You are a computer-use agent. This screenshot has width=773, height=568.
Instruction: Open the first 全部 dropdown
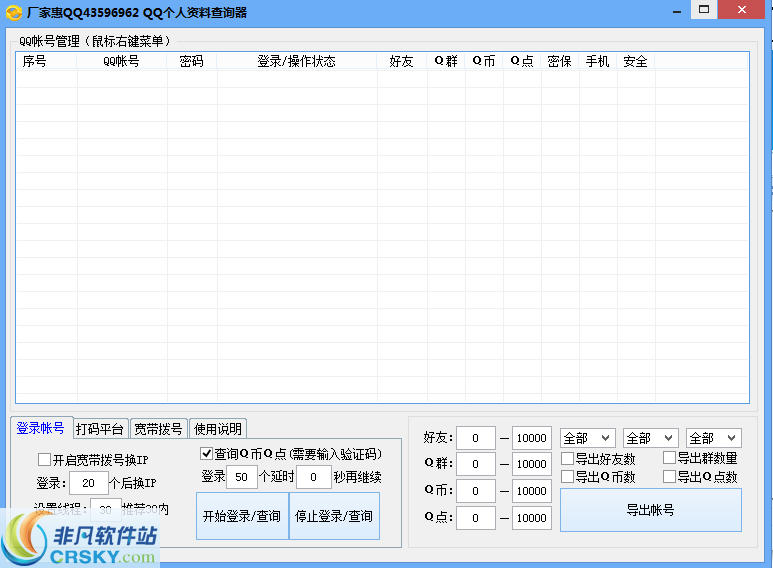(x=588, y=438)
